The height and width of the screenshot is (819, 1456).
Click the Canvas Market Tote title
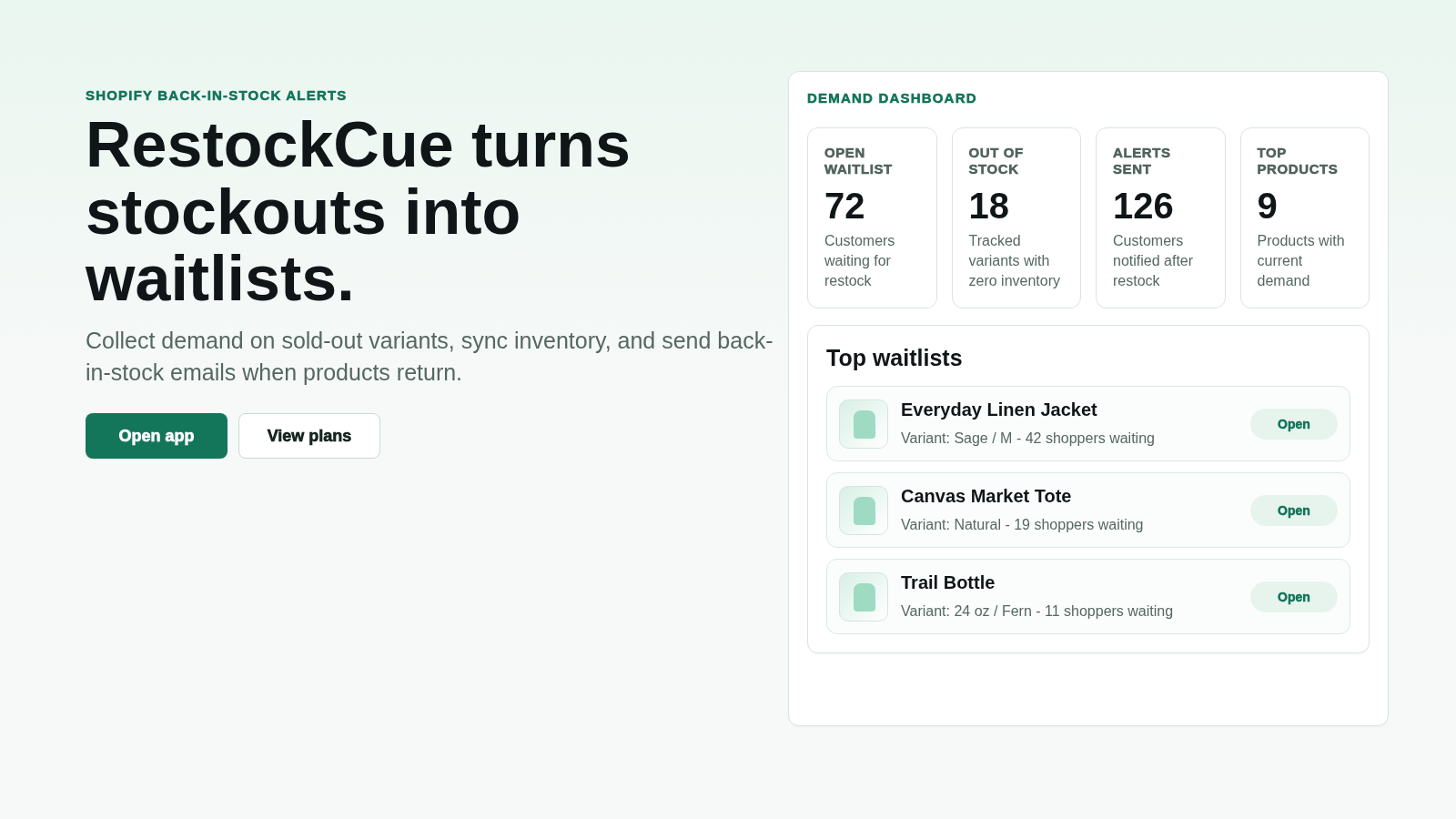pyautogui.click(x=986, y=496)
